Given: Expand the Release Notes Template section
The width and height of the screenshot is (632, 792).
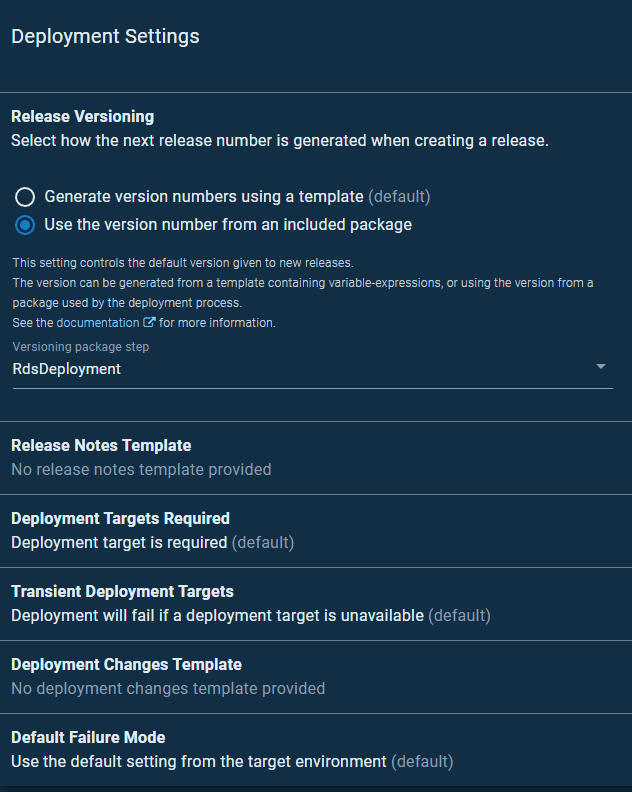Looking at the screenshot, I should (316, 458).
